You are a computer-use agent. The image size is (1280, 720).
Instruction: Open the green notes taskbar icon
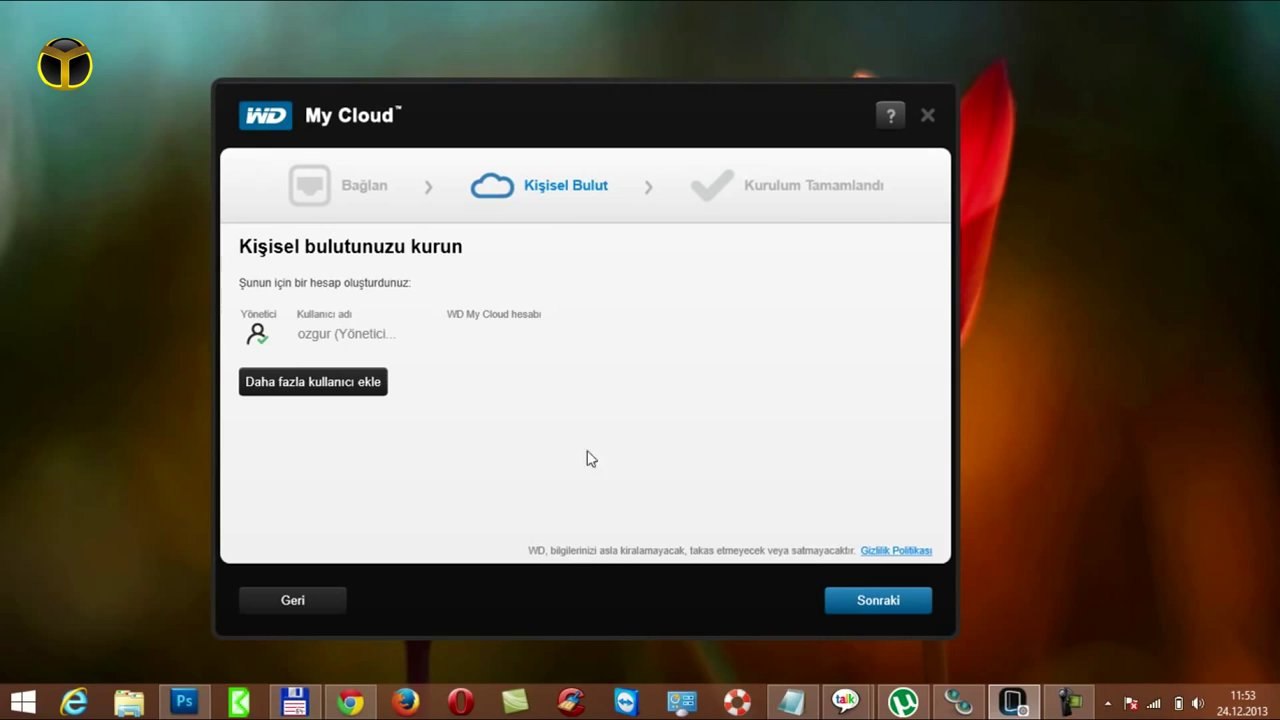point(515,702)
